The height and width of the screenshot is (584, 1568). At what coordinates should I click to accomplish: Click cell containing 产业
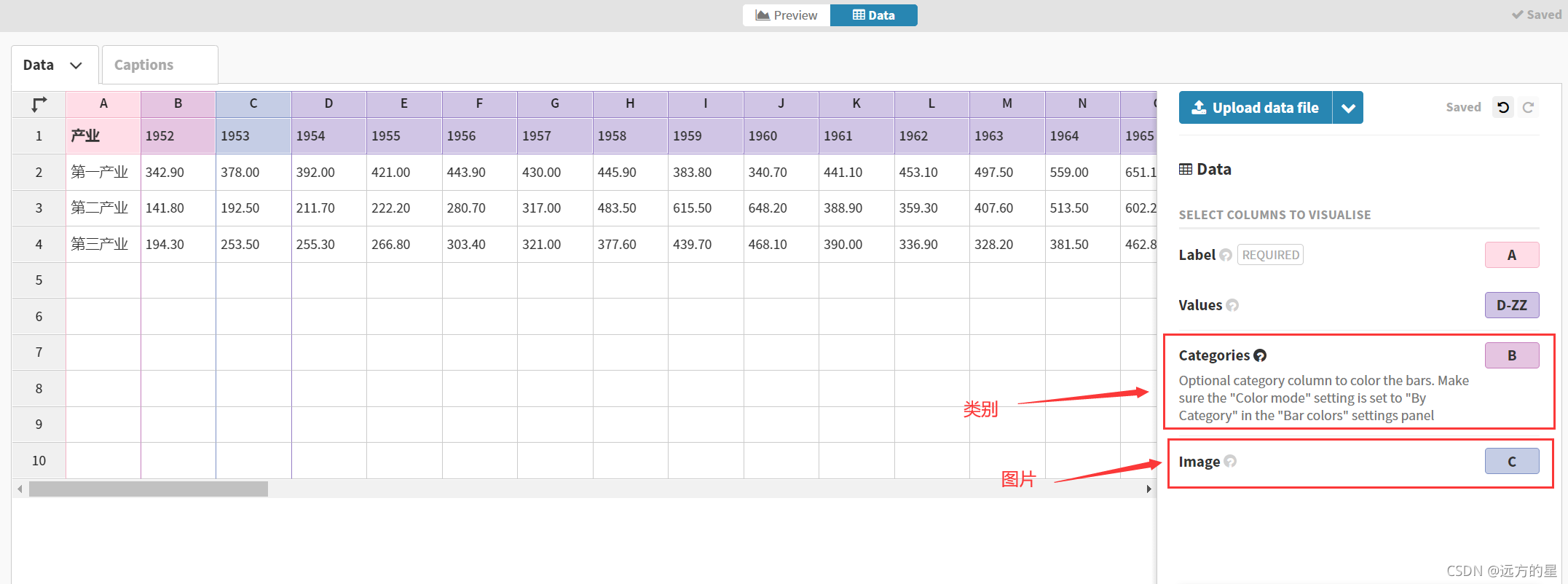coord(103,135)
